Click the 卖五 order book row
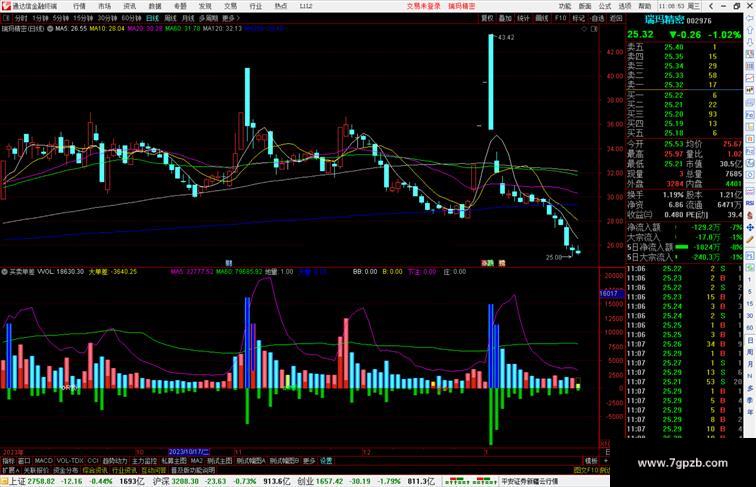This screenshot has width=756, height=487. coord(684,47)
